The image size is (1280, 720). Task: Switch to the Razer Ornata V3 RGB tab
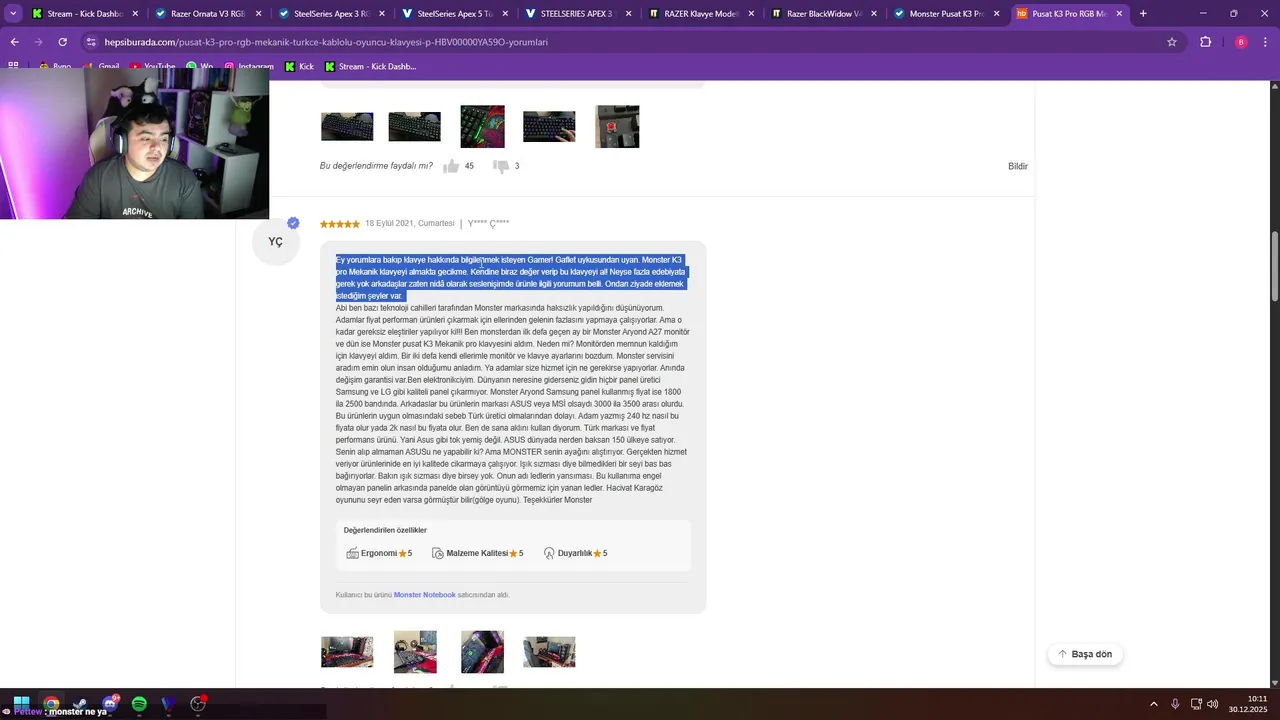tap(210, 14)
